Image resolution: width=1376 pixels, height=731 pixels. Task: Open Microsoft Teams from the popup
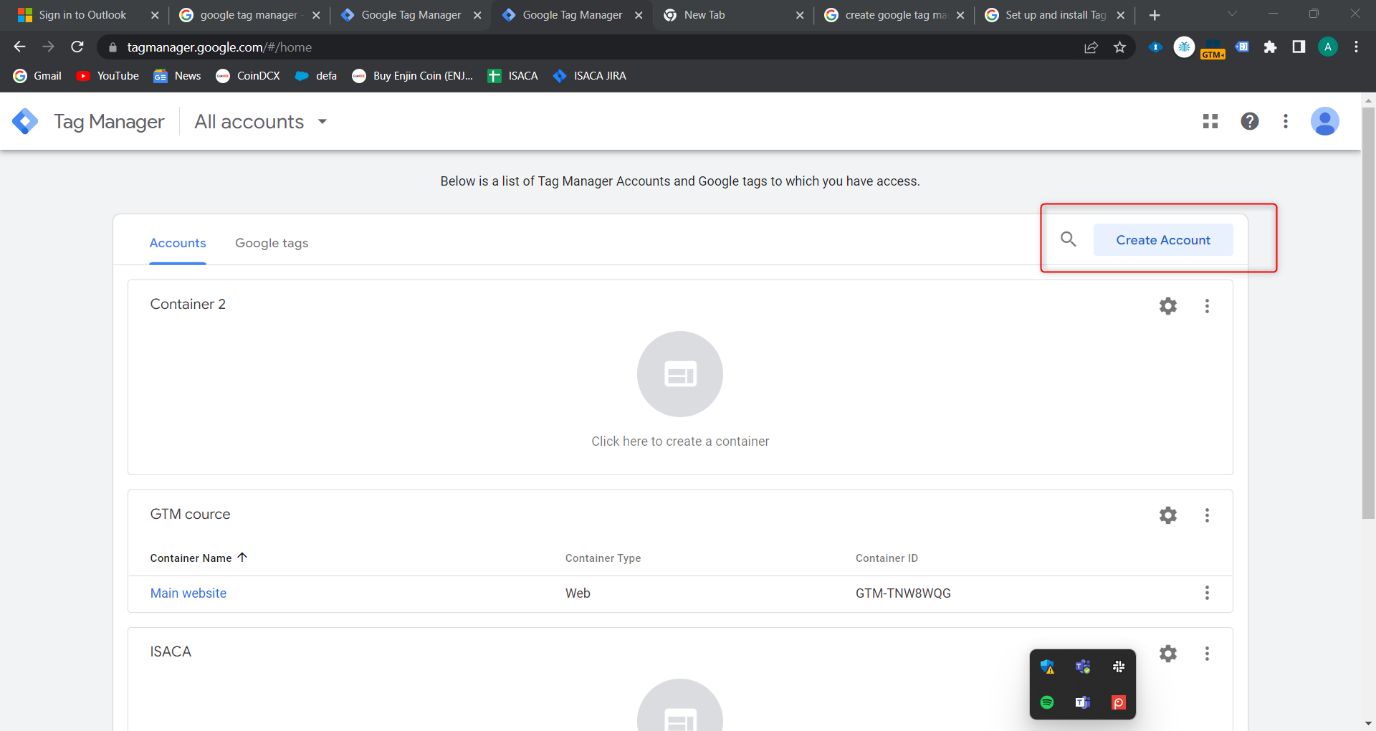coord(1082,702)
